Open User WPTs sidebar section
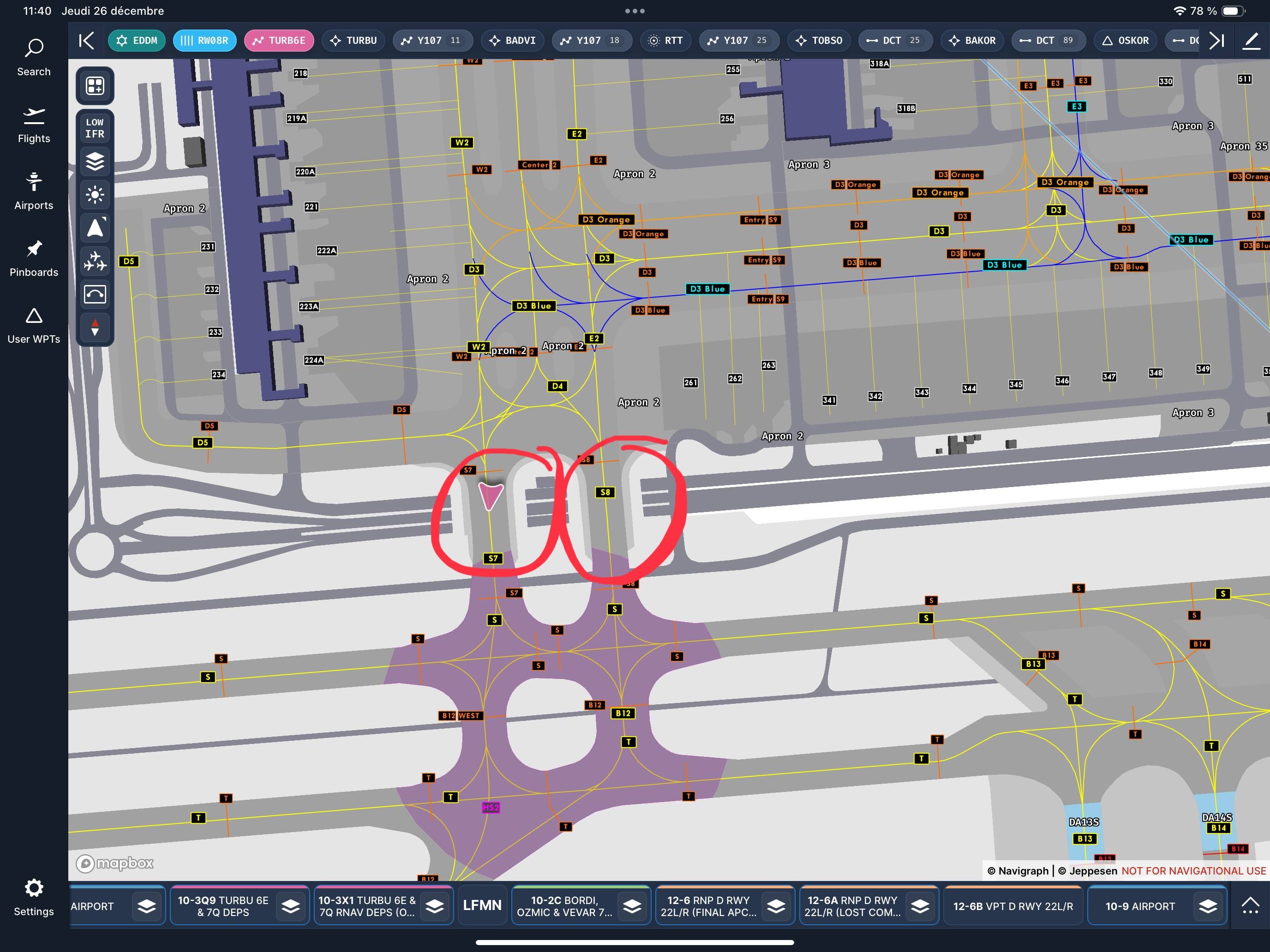 pyautogui.click(x=34, y=326)
